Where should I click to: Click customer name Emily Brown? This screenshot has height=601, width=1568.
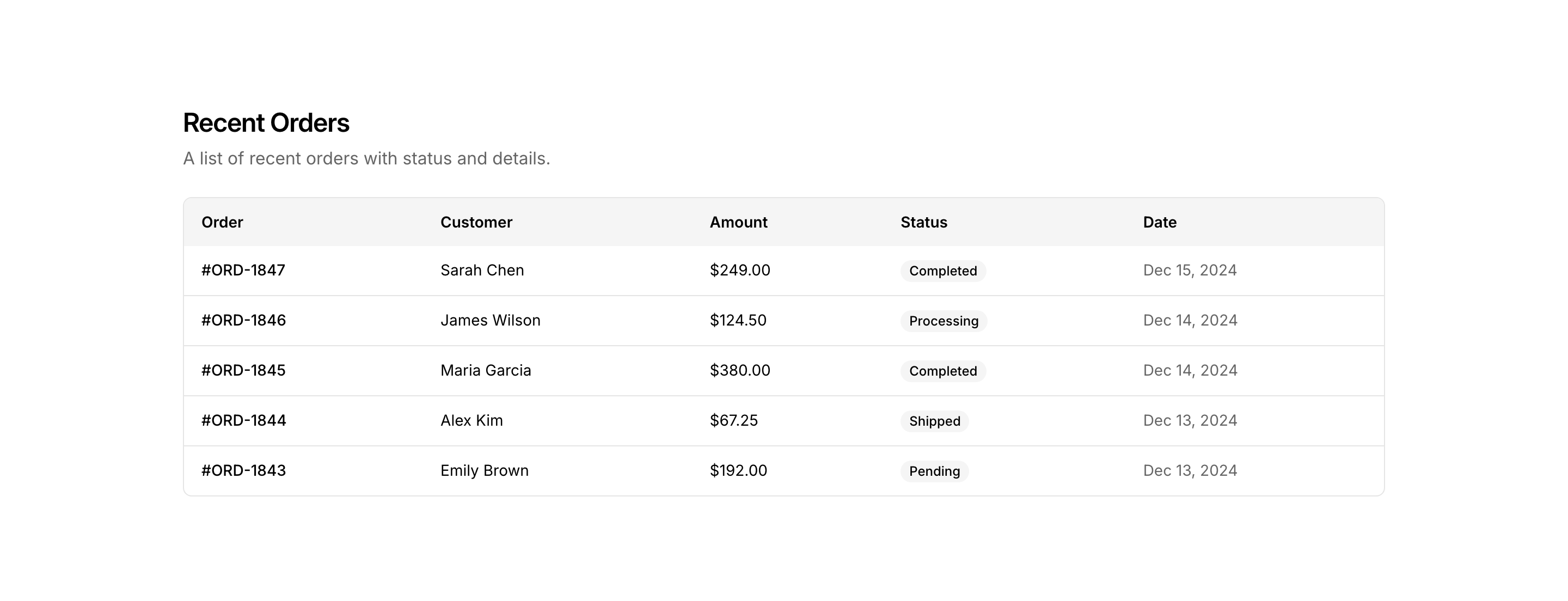coord(484,470)
